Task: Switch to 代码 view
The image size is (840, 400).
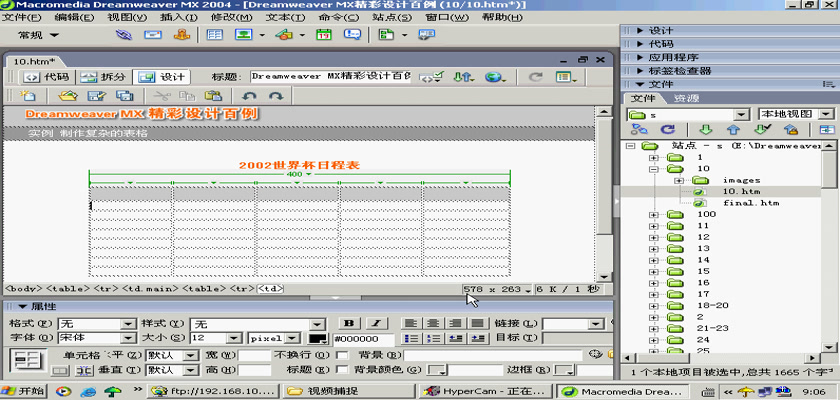Action: (x=47, y=77)
